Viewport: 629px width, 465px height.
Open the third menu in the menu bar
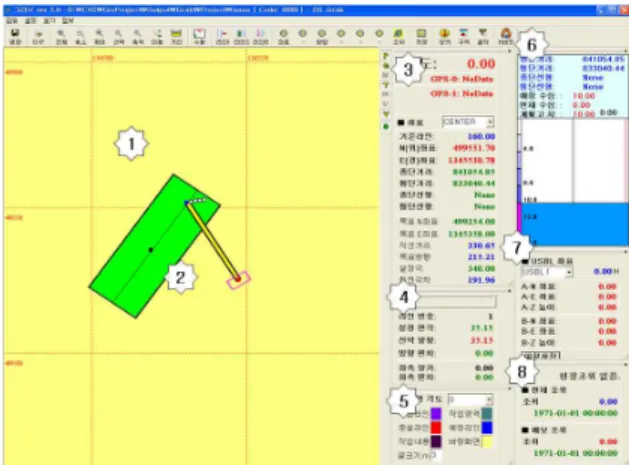[x=49, y=21]
